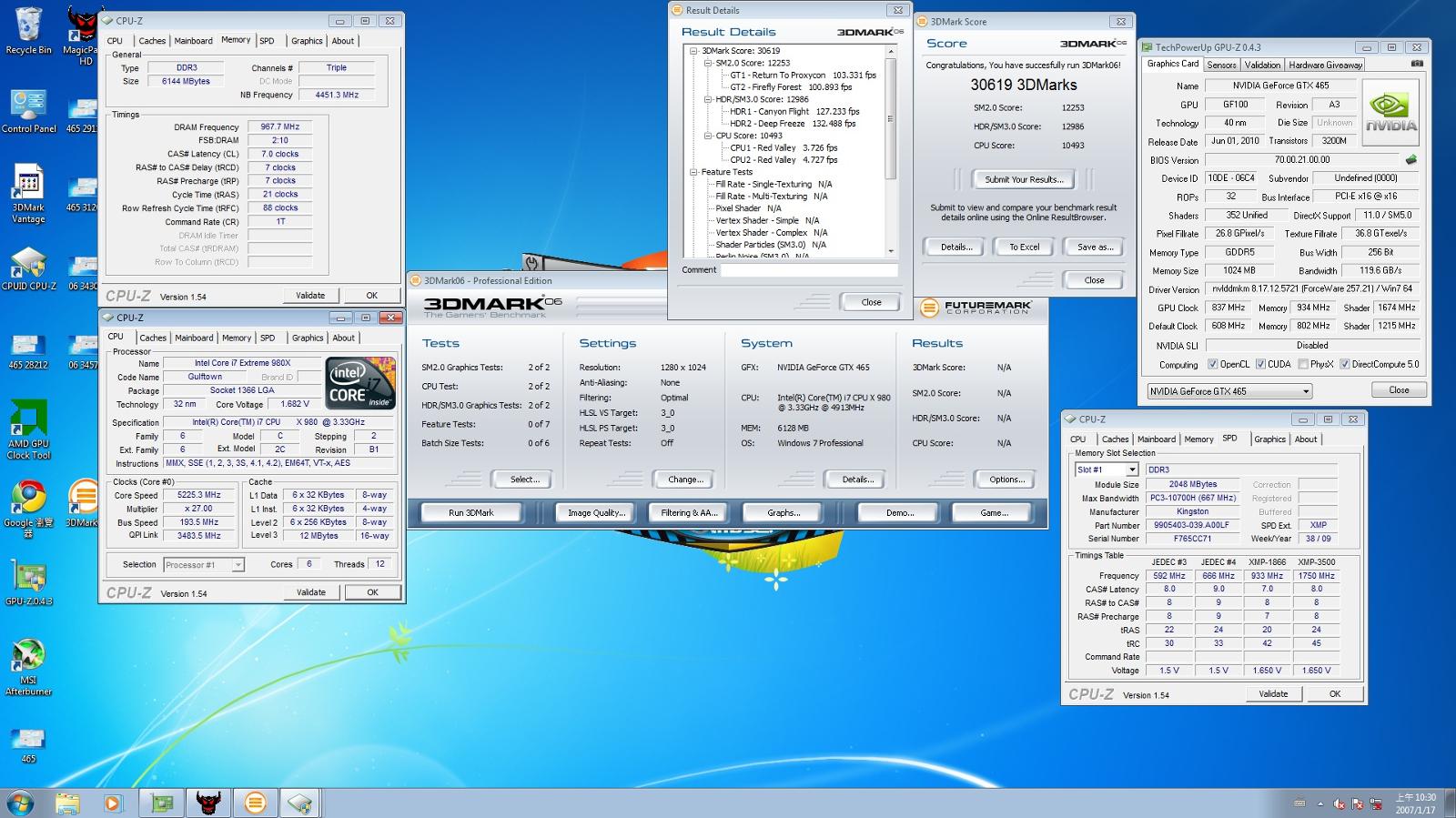The image size is (1456, 818).
Task: Click Validate in the SPD CPU-Z window
Action: point(1273,693)
